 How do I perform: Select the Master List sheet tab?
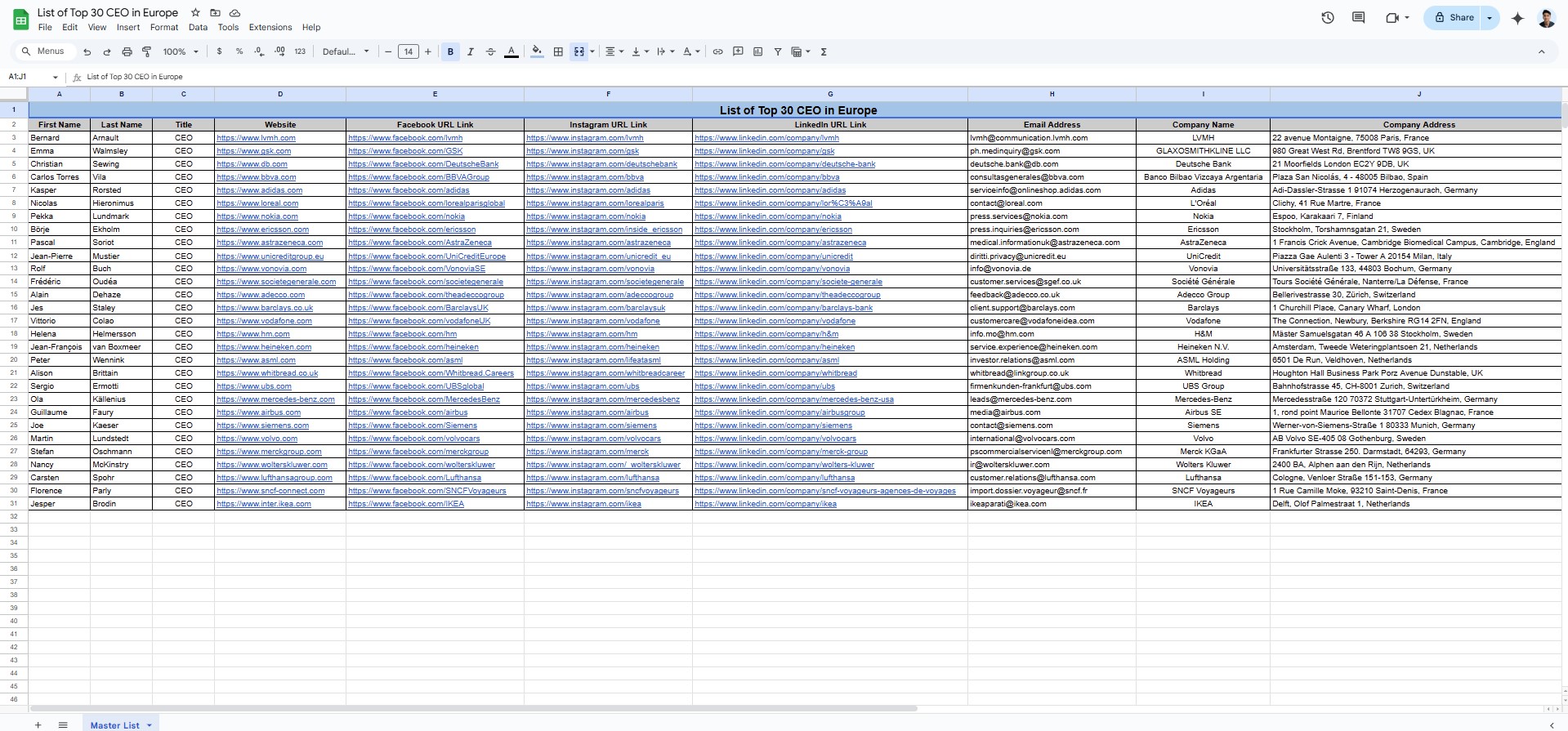119,724
